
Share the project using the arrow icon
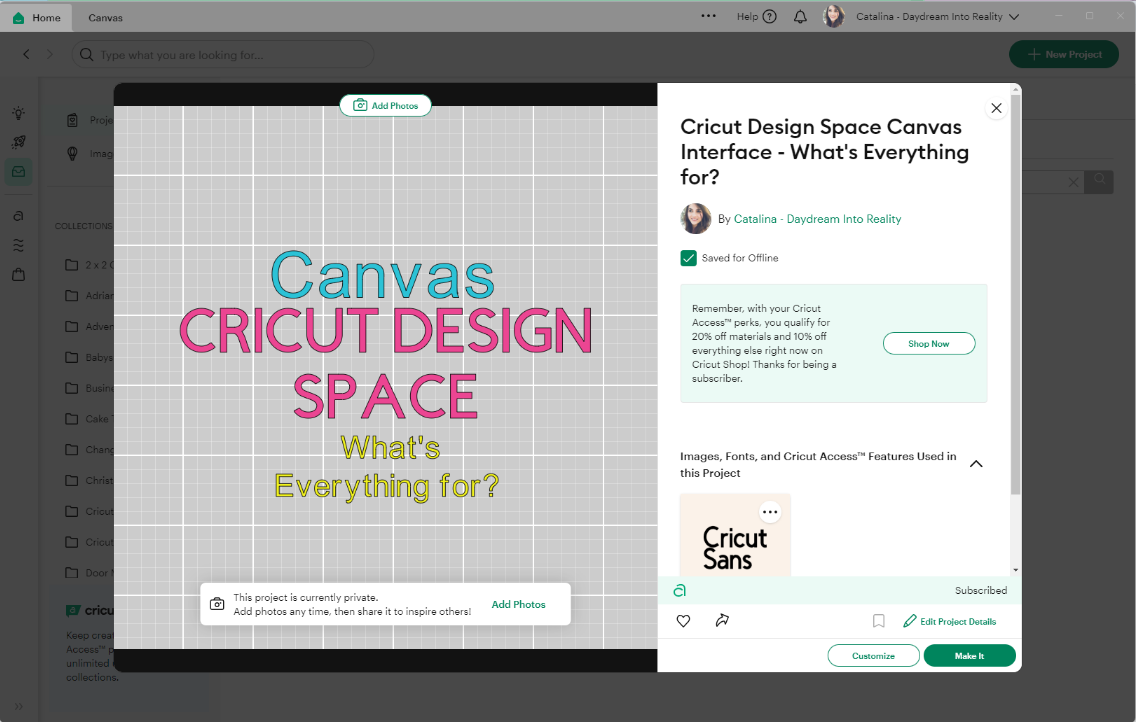723,621
